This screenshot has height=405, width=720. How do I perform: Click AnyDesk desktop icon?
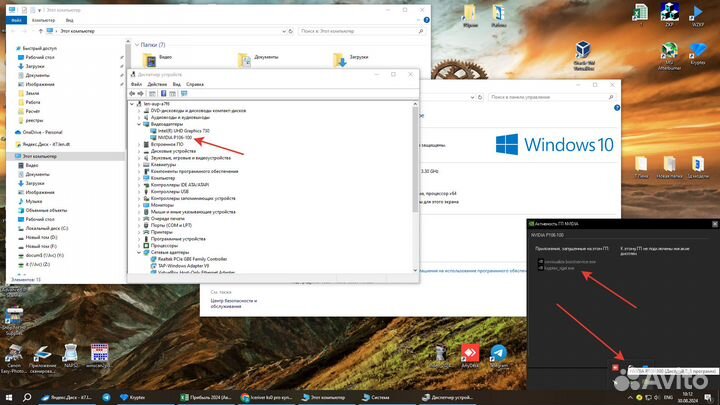pyautogui.click(x=470, y=356)
